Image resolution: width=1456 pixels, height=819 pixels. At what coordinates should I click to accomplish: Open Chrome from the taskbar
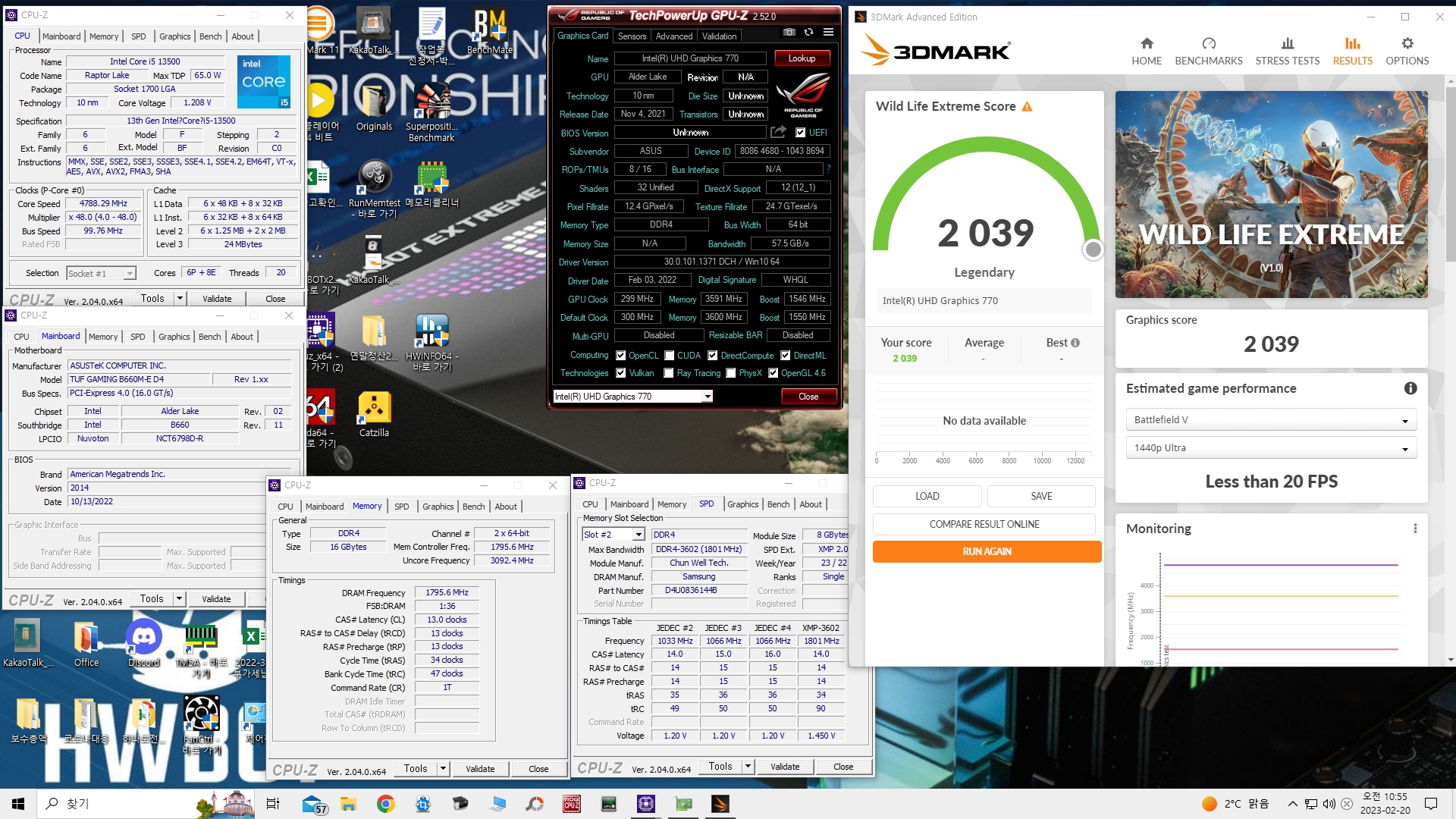pos(385,804)
